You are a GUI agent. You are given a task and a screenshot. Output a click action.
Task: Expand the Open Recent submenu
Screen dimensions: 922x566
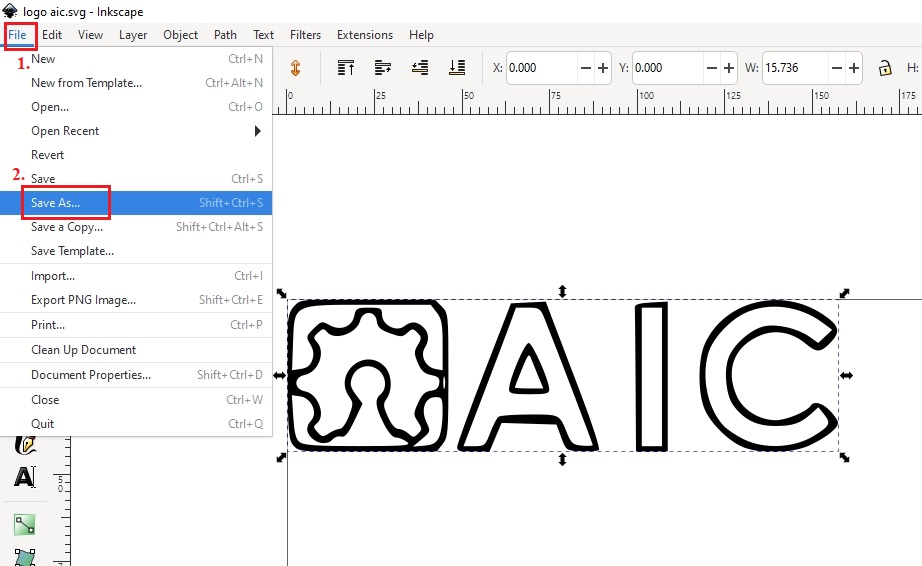136,131
